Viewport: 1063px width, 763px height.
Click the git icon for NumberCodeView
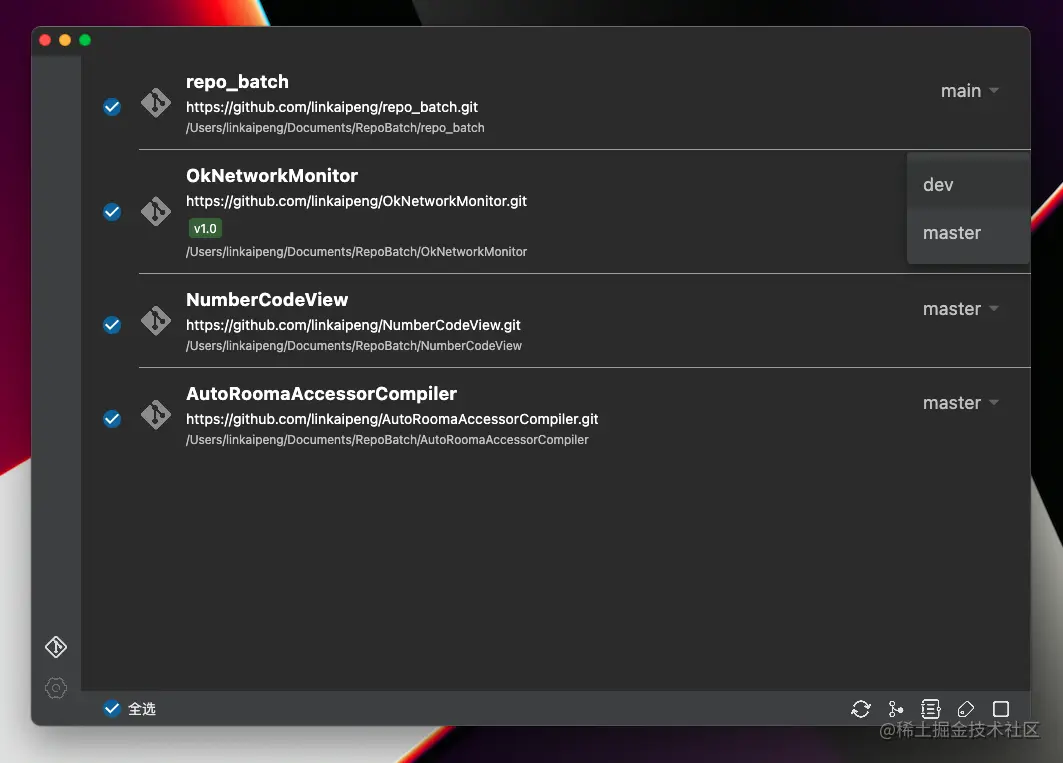coord(155,321)
